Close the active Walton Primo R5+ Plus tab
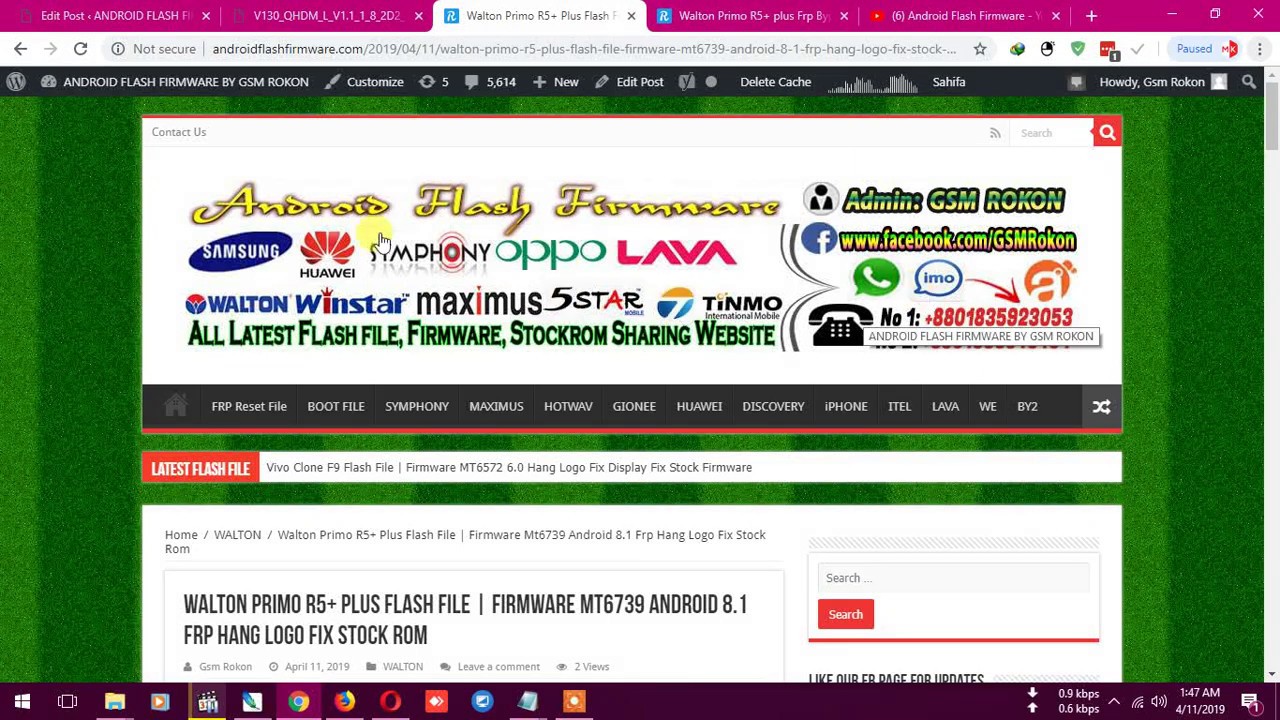1280x720 pixels. [x=631, y=16]
